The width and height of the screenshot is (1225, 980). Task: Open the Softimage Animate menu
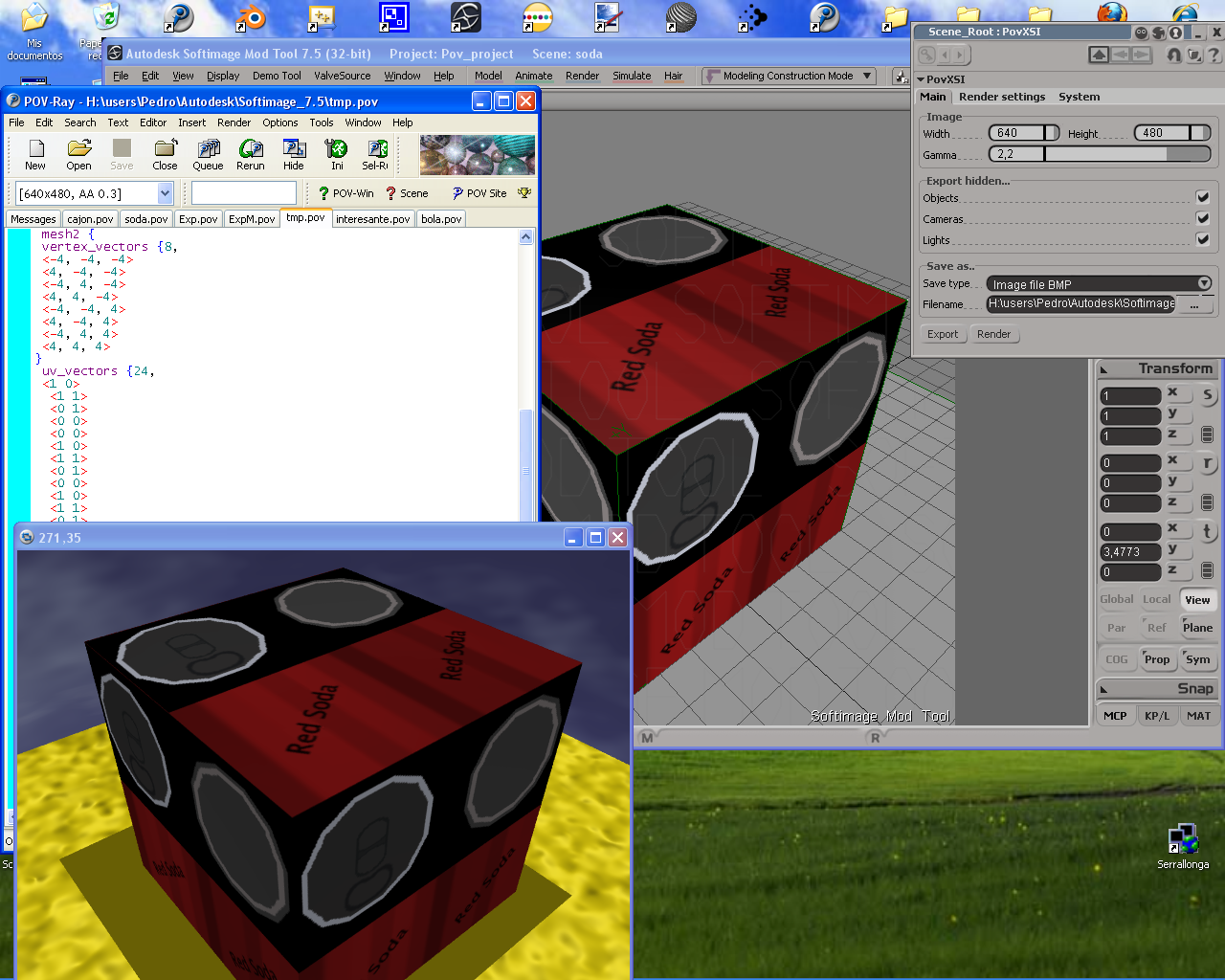(534, 76)
